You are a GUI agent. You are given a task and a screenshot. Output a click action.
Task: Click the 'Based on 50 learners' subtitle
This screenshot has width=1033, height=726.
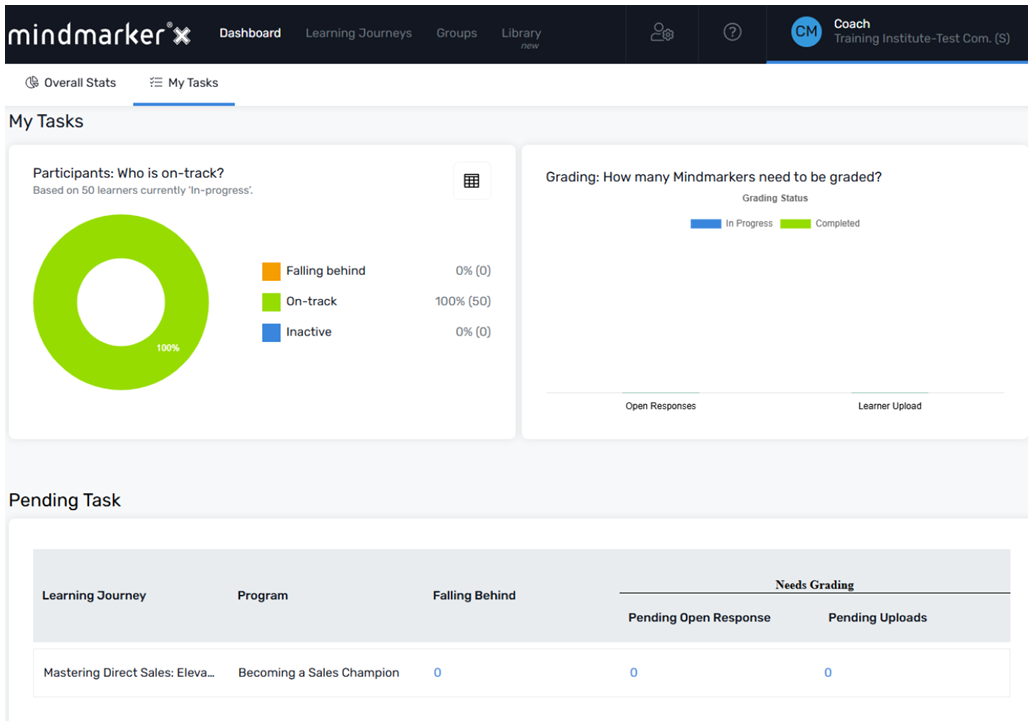(x=143, y=190)
